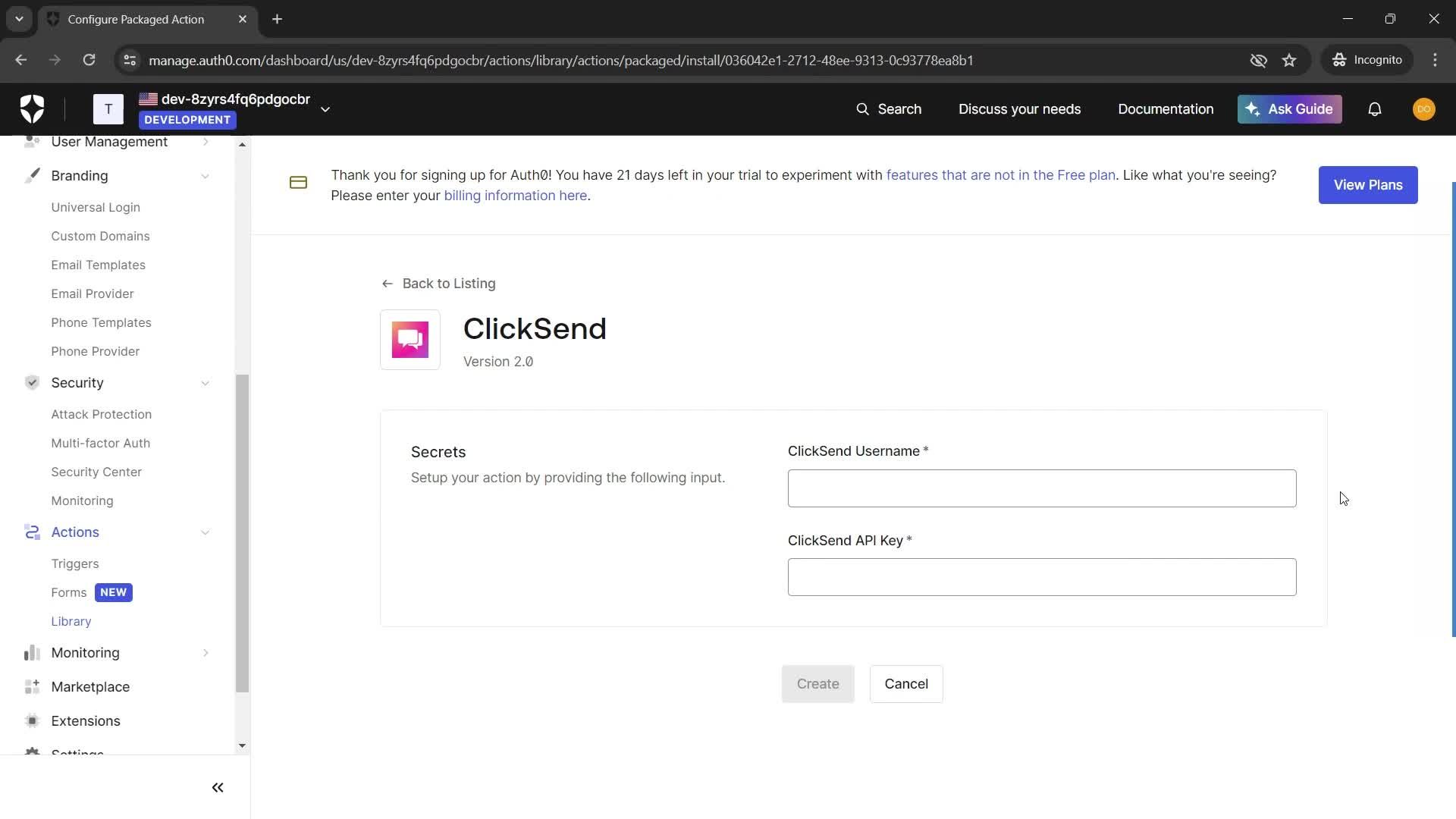1456x819 pixels.
Task: Click the ClickSend logo thumbnail
Action: (x=410, y=340)
